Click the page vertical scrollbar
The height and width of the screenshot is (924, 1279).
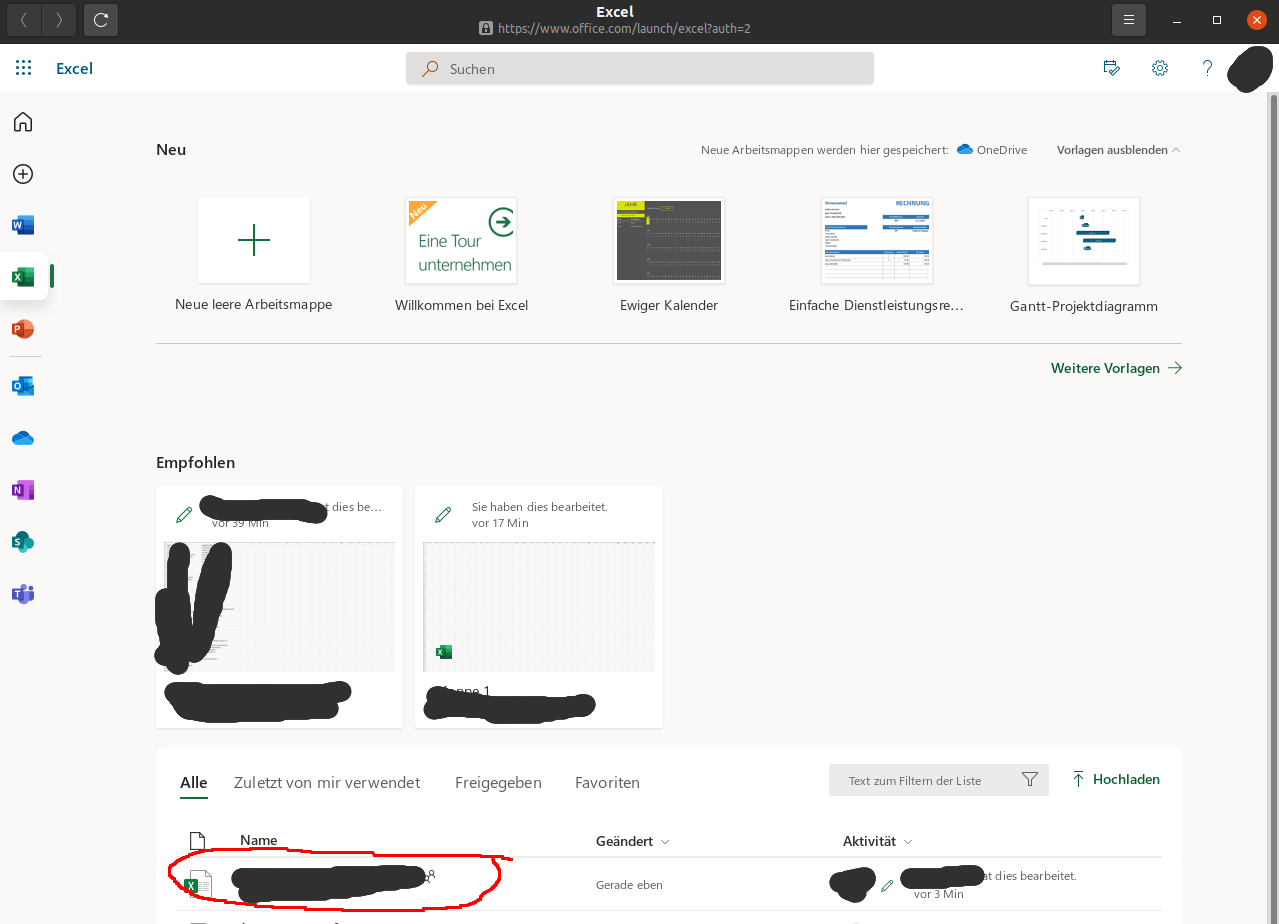1273,508
